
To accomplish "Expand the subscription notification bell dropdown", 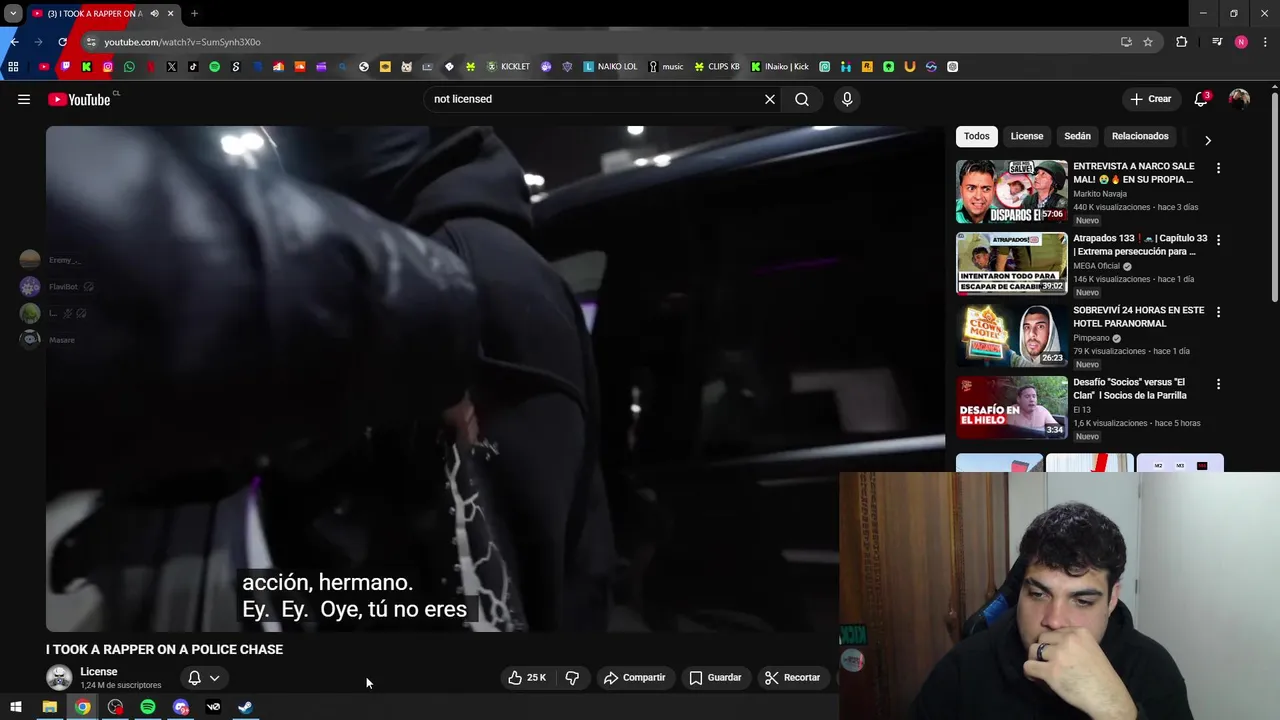I will (204, 678).
